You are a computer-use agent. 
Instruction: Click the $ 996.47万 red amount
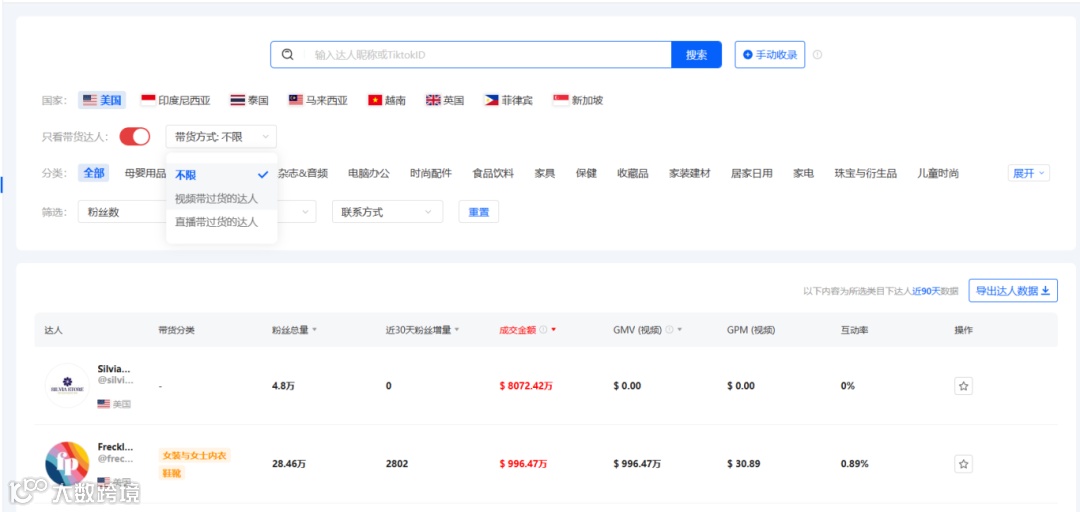point(523,464)
